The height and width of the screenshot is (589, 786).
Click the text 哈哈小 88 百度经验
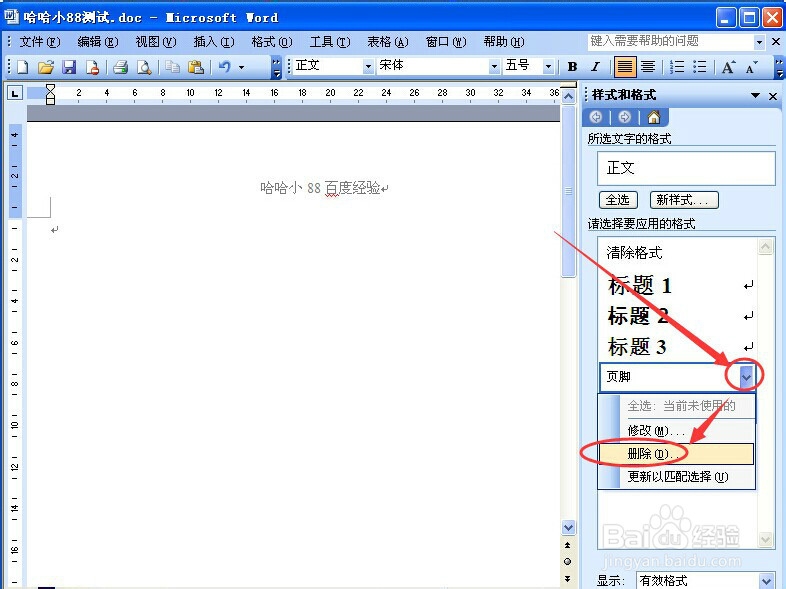320,188
